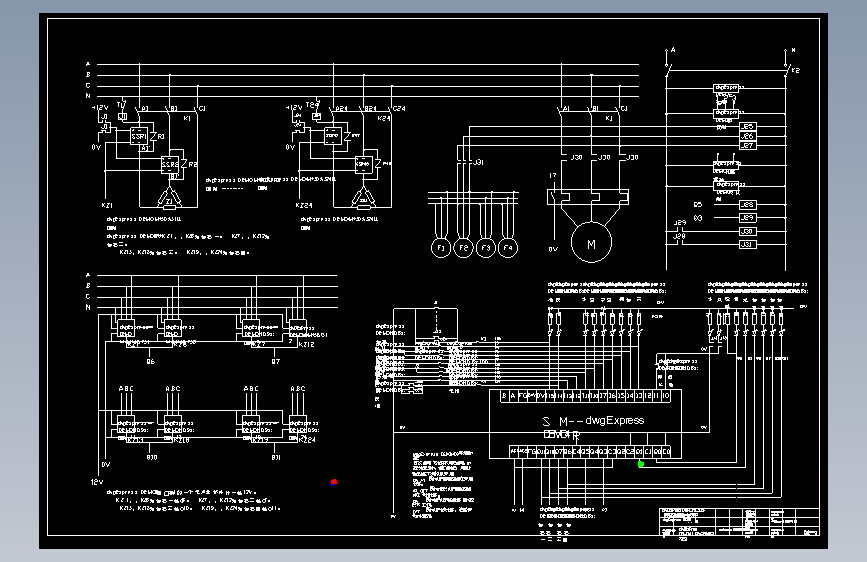Select the F2 circle symbol
The image size is (867, 562).
click(x=463, y=248)
